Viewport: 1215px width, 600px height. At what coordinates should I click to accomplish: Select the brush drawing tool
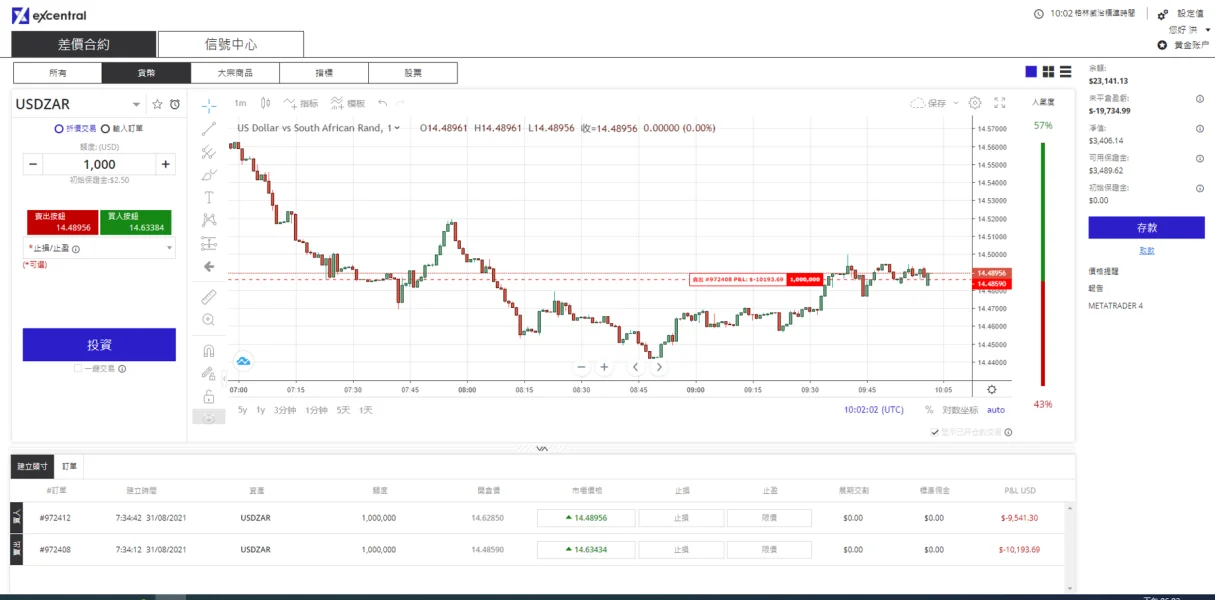tap(209, 175)
